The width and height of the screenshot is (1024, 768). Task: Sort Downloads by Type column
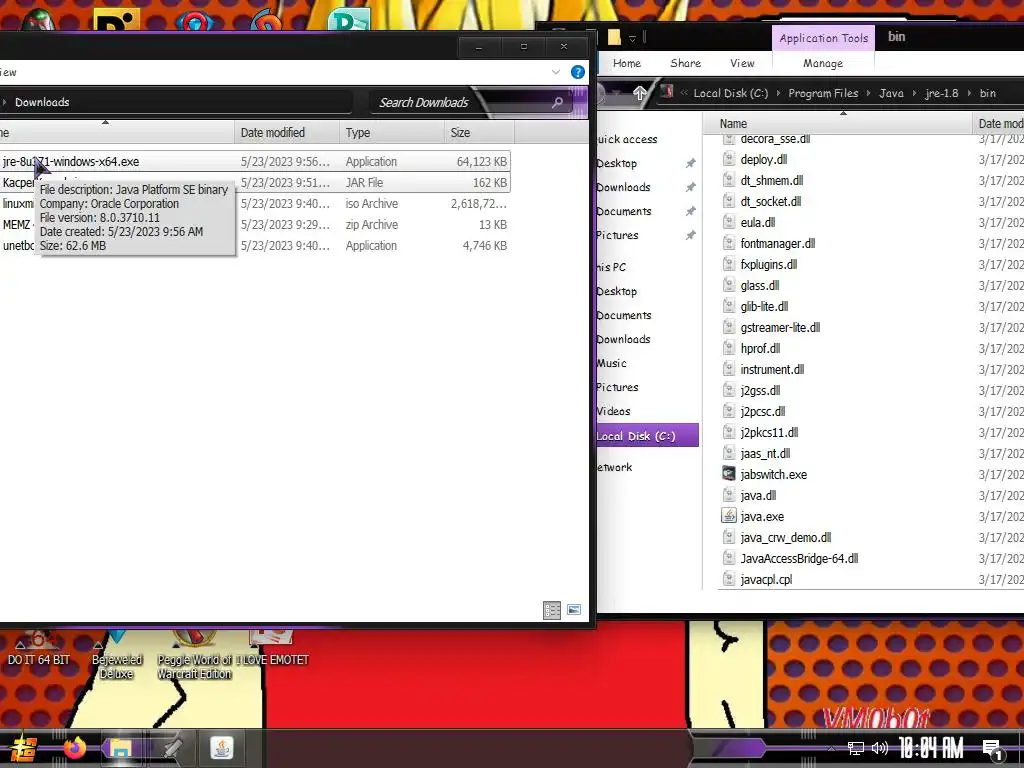click(392, 133)
